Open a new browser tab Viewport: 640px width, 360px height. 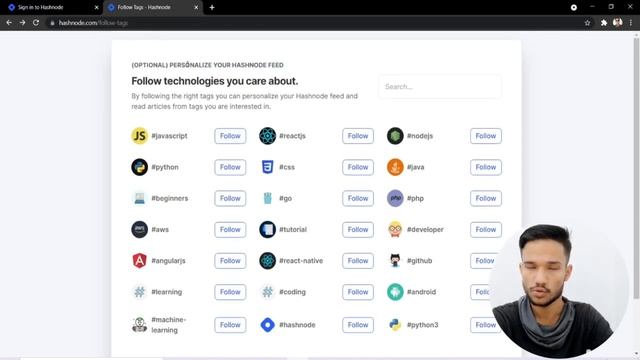coord(212,7)
